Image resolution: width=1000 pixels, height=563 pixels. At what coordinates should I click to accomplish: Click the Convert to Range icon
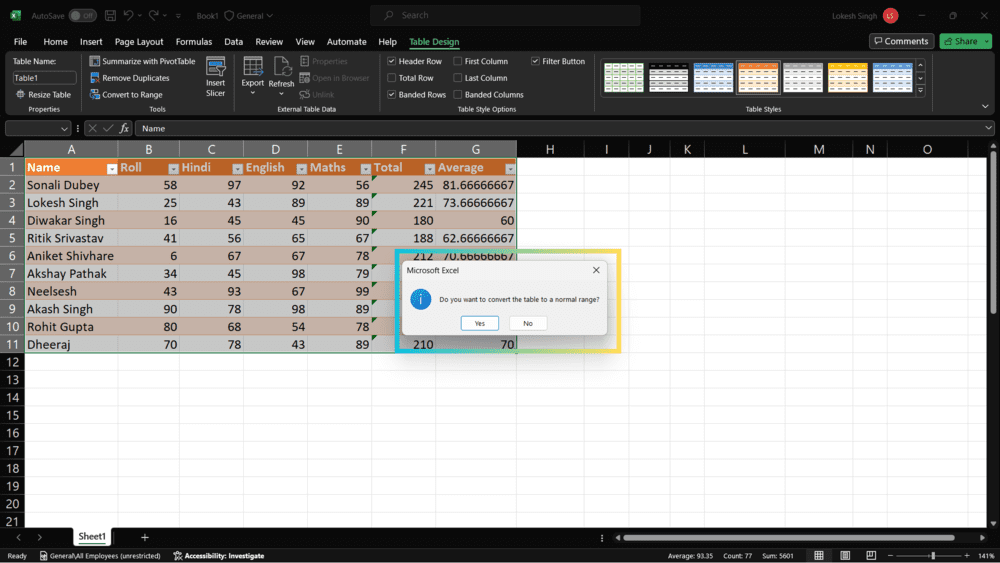point(95,95)
